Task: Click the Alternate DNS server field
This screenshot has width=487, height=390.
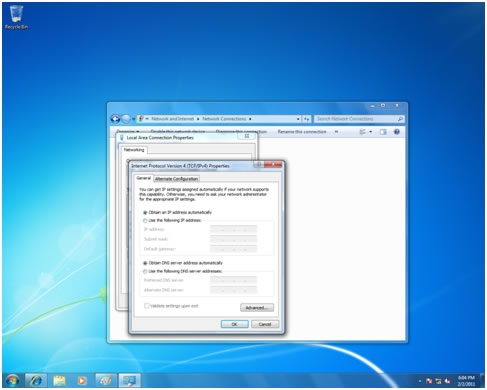Action: (233, 290)
